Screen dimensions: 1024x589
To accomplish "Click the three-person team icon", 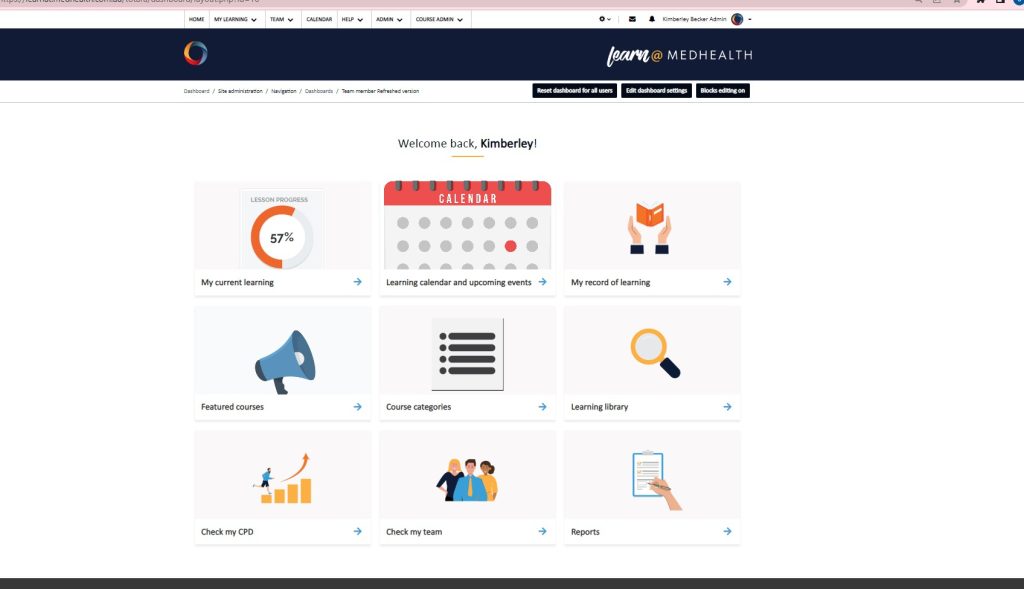I will (468, 480).
